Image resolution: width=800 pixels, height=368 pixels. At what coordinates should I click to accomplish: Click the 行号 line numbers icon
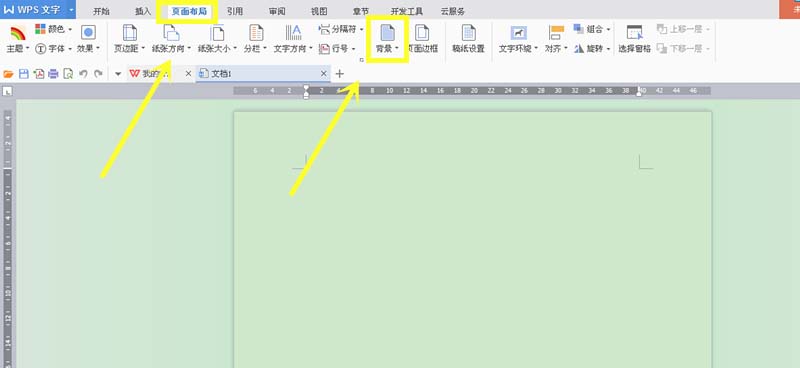[x=324, y=48]
